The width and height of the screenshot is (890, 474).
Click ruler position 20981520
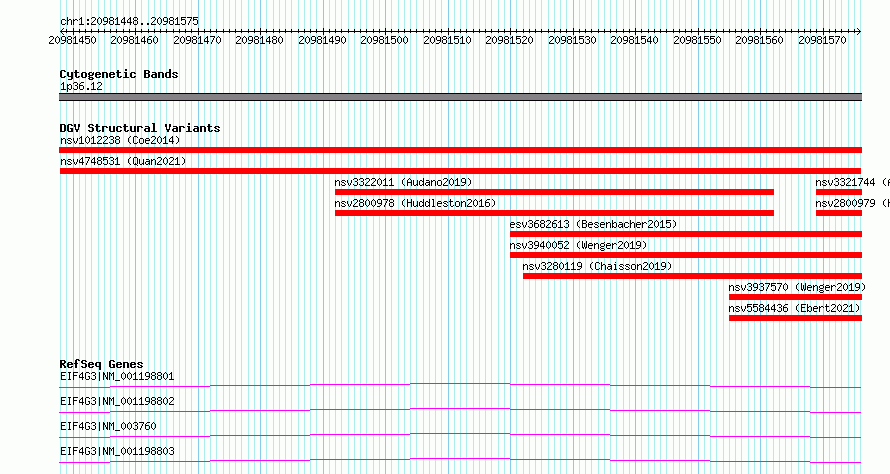click(x=510, y=40)
